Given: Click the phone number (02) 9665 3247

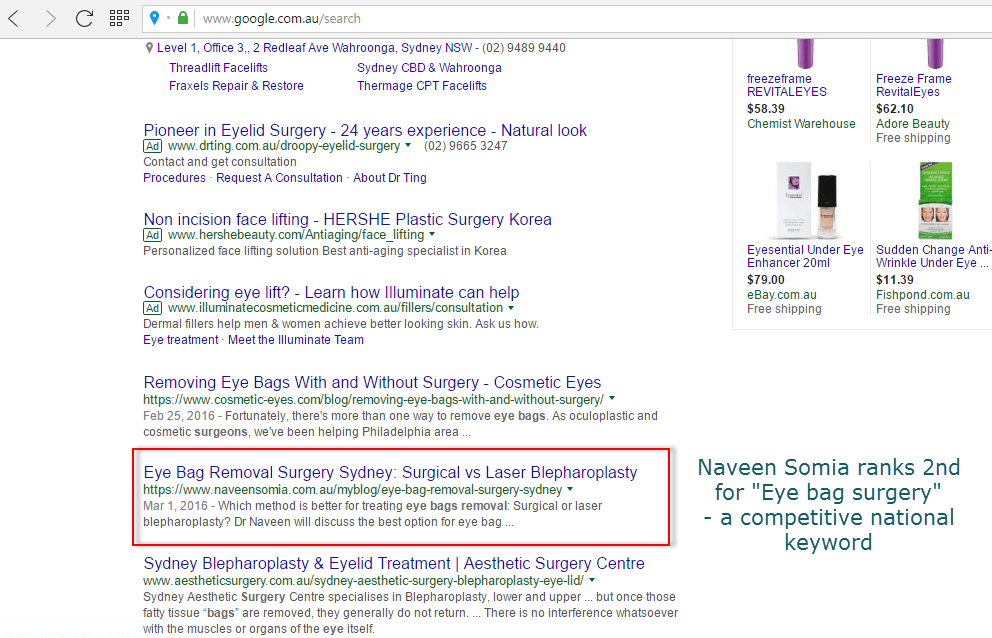Looking at the screenshot, I should point(466,146).
